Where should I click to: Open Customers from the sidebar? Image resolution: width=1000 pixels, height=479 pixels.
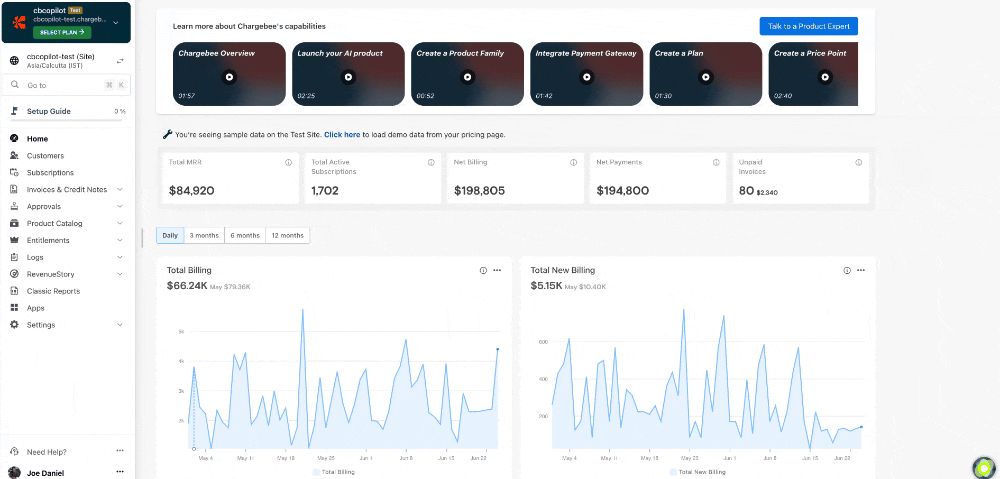pyautogui.click(x=45, y=156)
